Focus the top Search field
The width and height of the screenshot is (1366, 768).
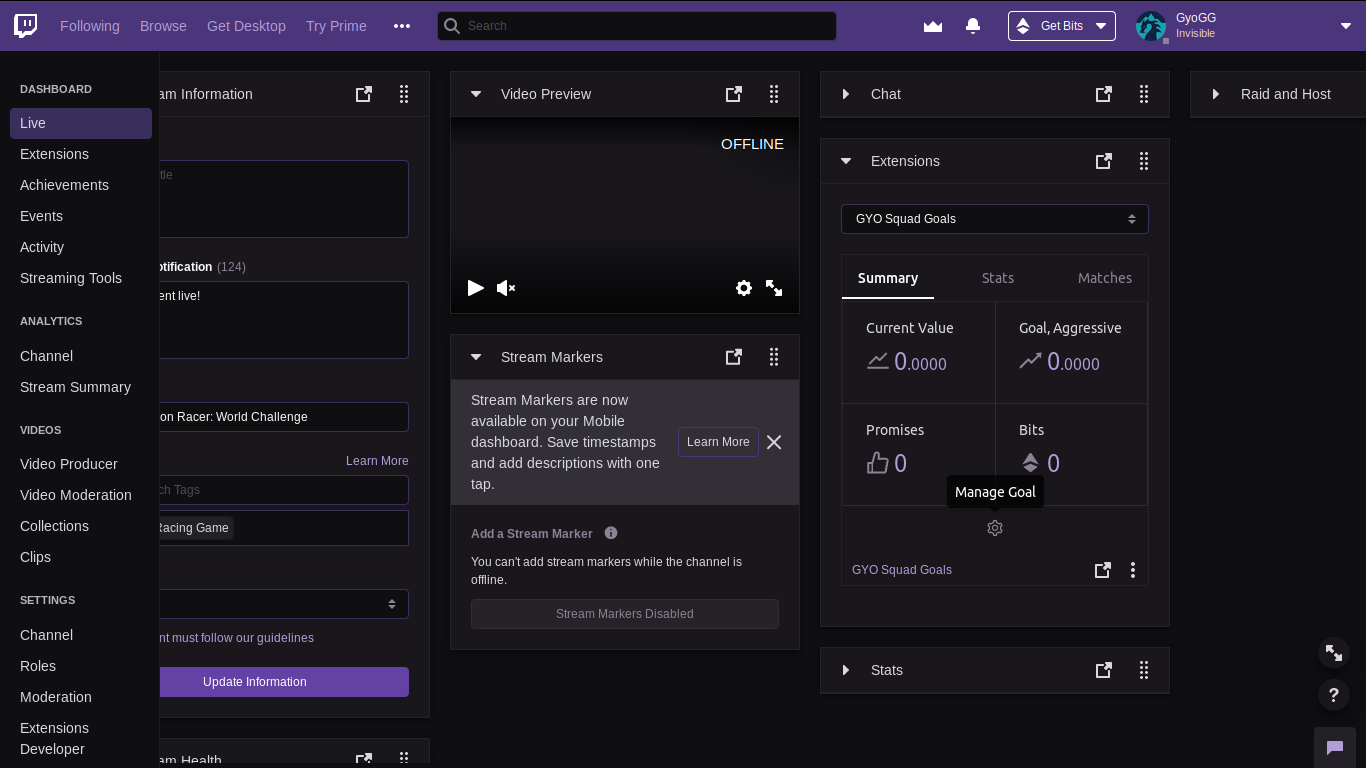[x=637, y=26]
